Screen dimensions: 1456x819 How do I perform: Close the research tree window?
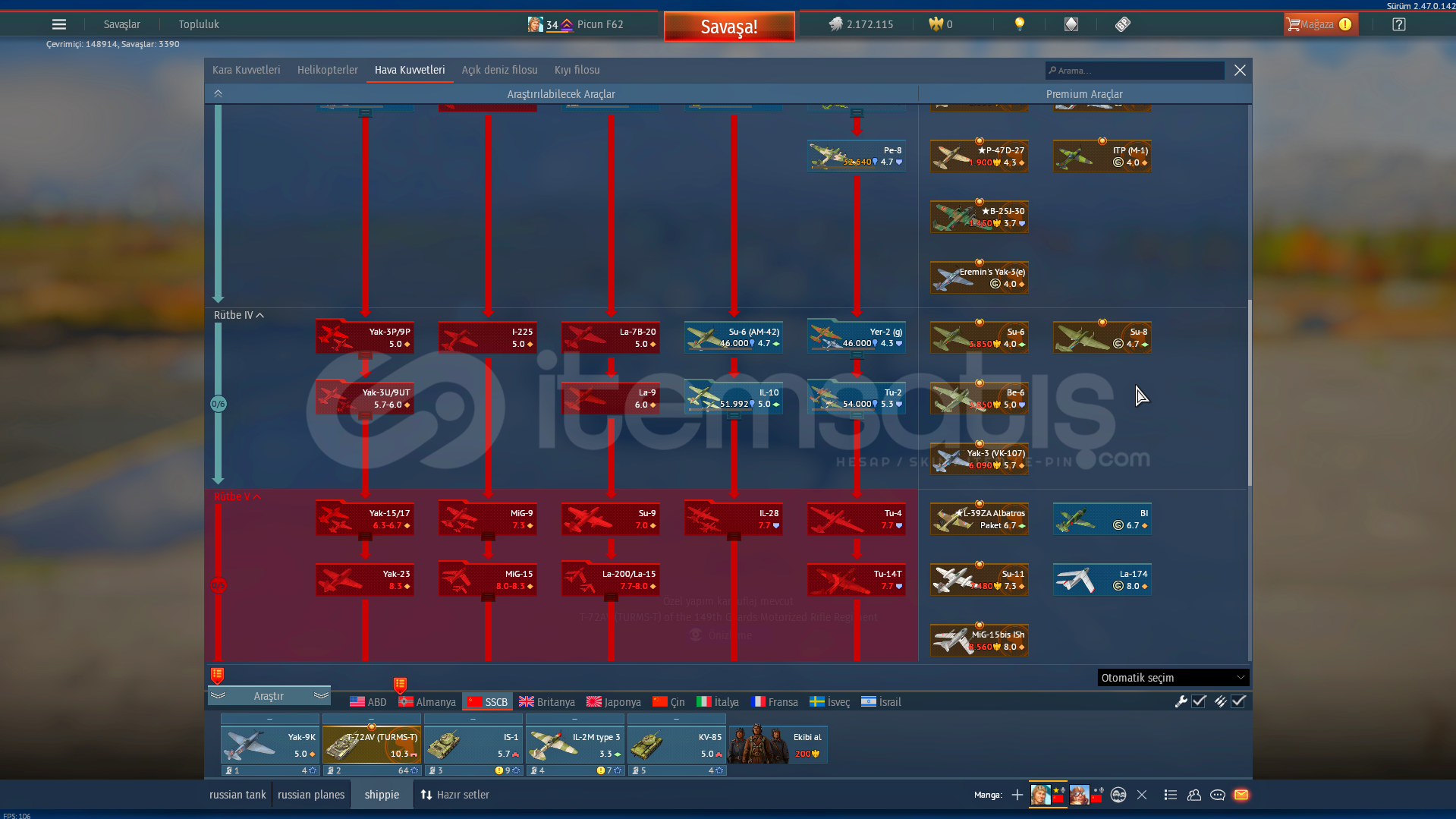coord(1240,70)
